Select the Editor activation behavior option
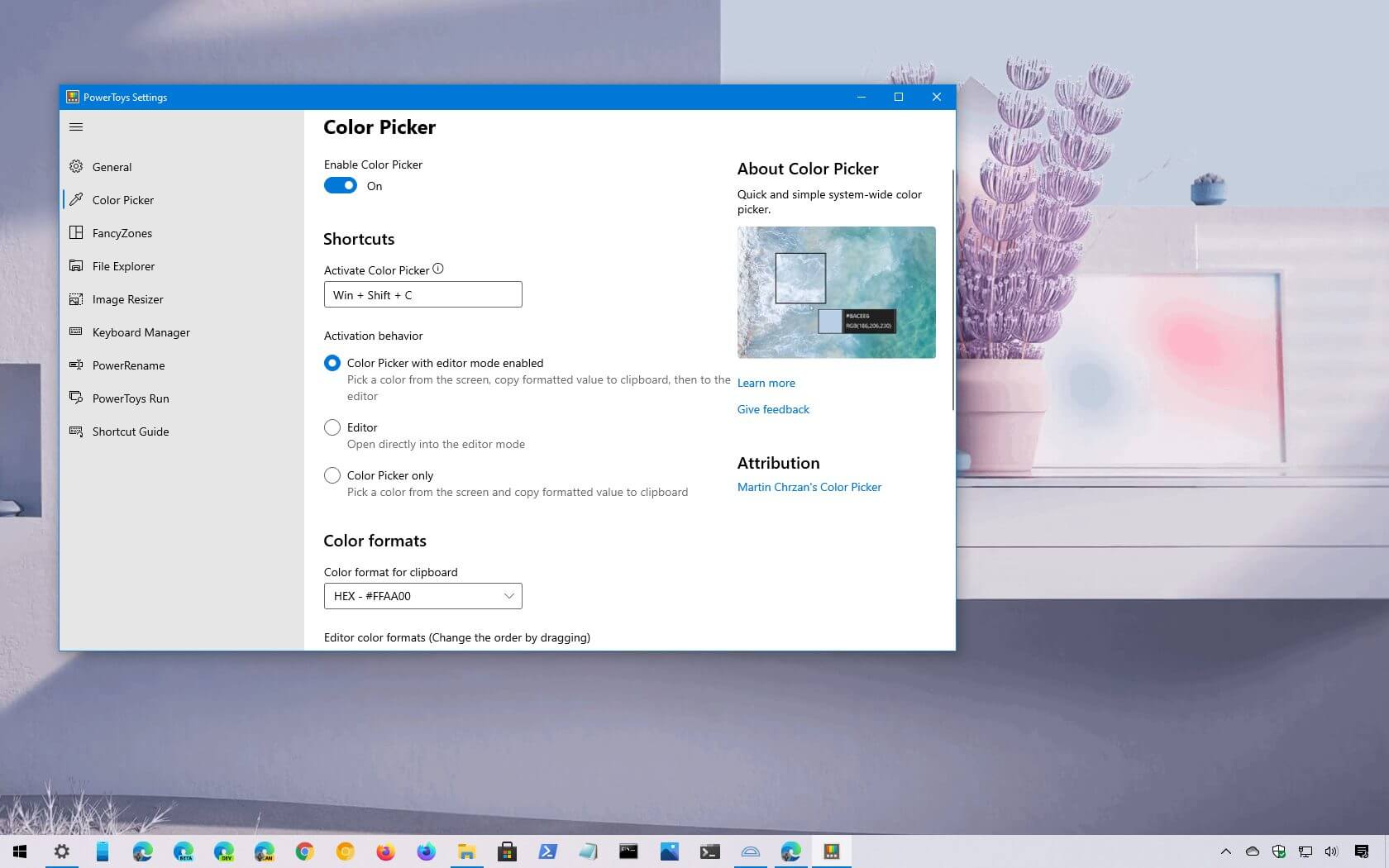Screen dimensions: 1389x868 tap(332, 427)
